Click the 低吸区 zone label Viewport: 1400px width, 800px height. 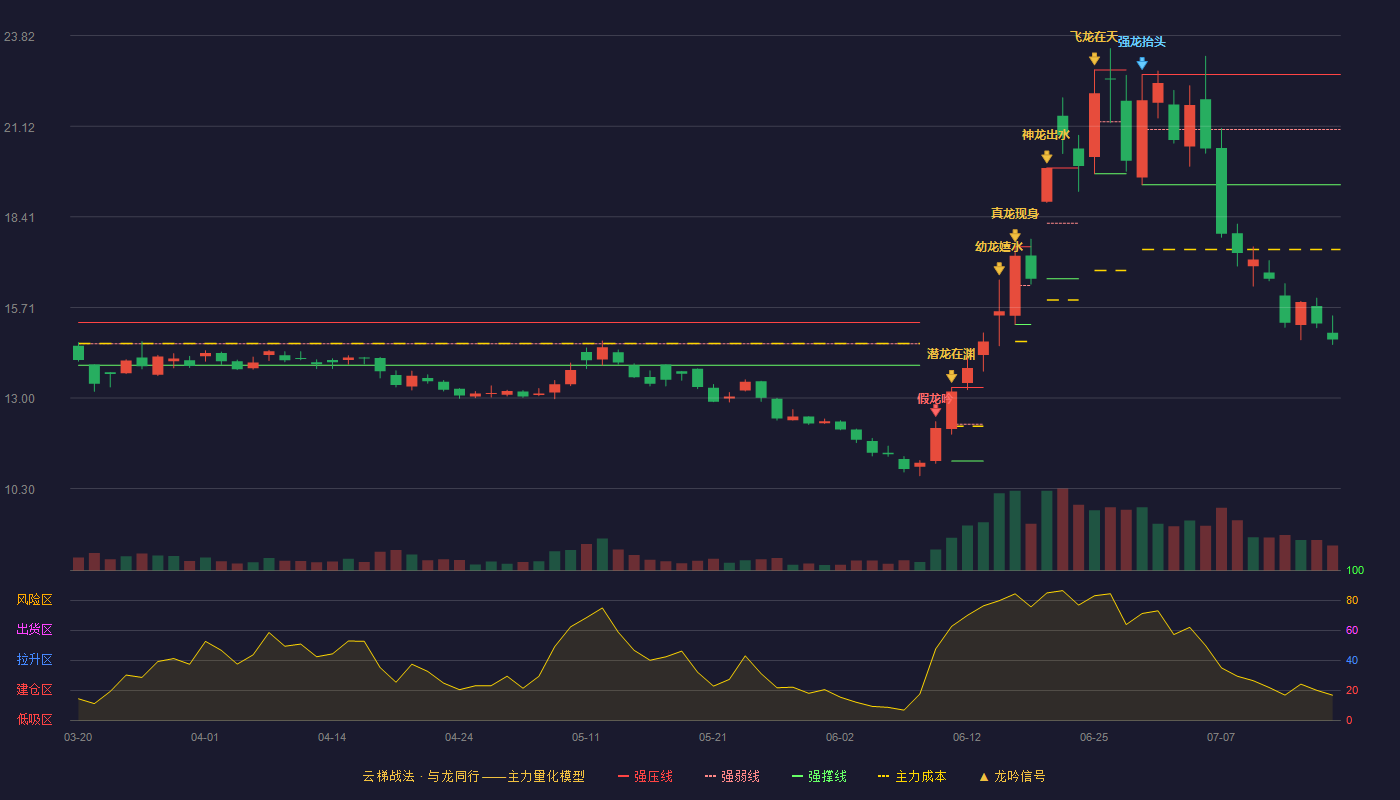34,719
